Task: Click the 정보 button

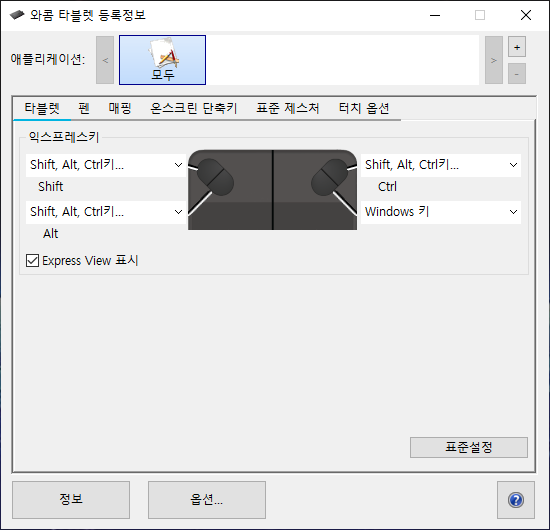Action: pyautogui.click(x=71, y=500)
